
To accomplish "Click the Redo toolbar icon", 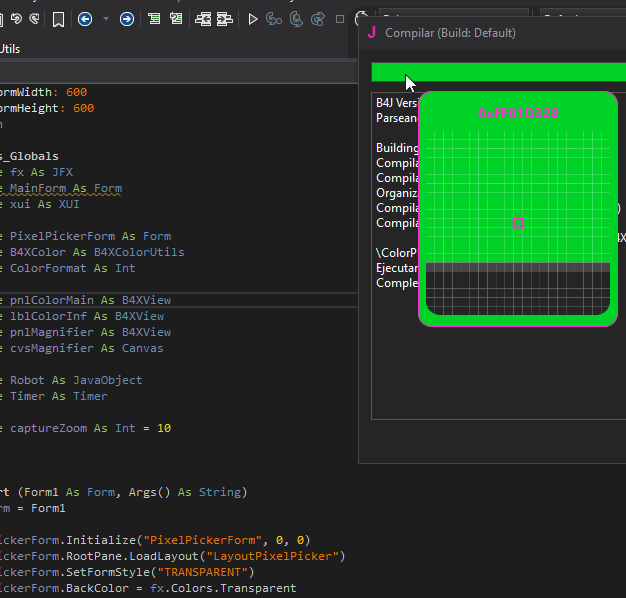I will [35, 19].
